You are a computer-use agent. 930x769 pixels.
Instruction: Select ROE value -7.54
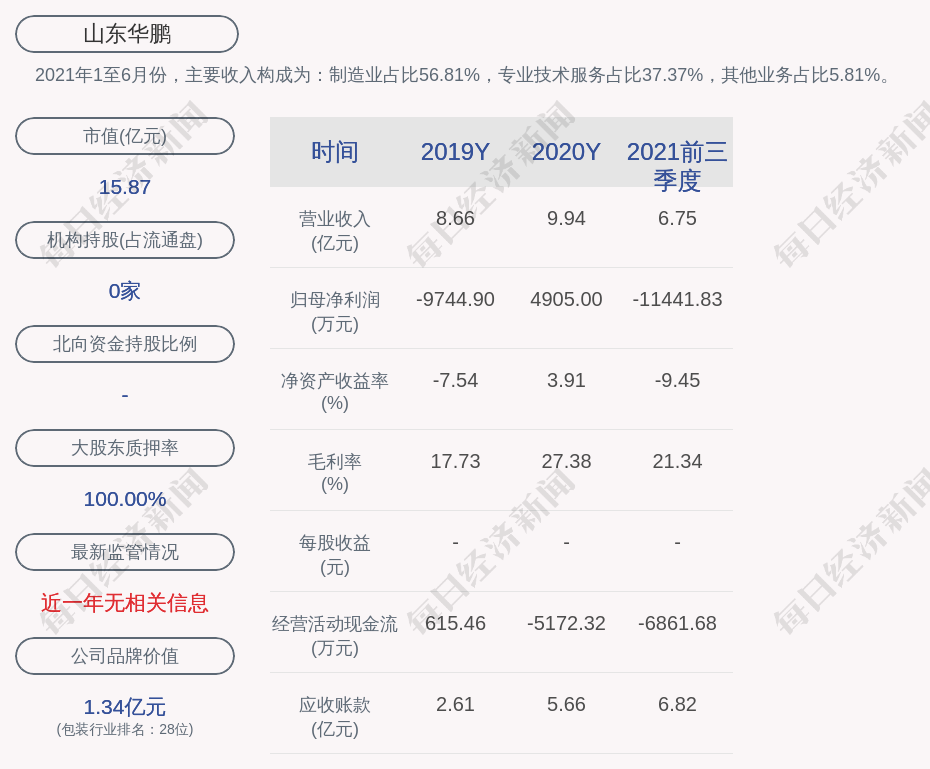coord(455,380)
